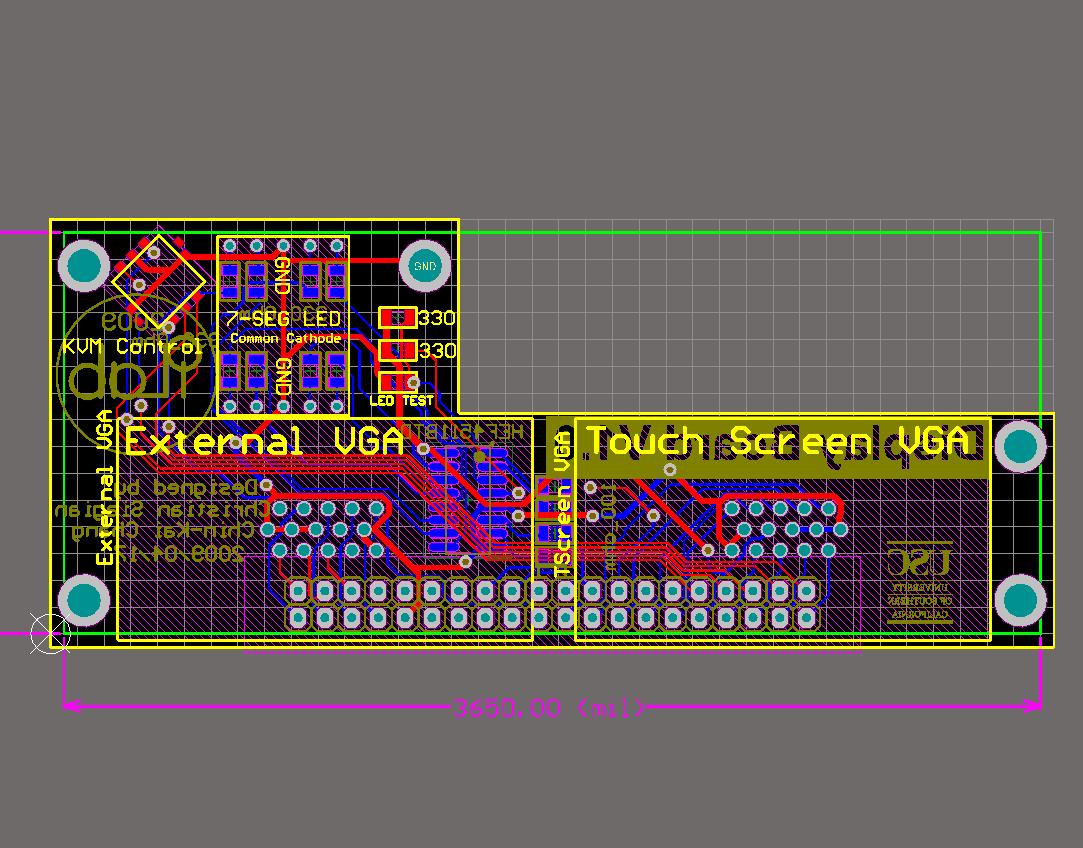Select the LED TEST component footprint

[x=399, y=382]
